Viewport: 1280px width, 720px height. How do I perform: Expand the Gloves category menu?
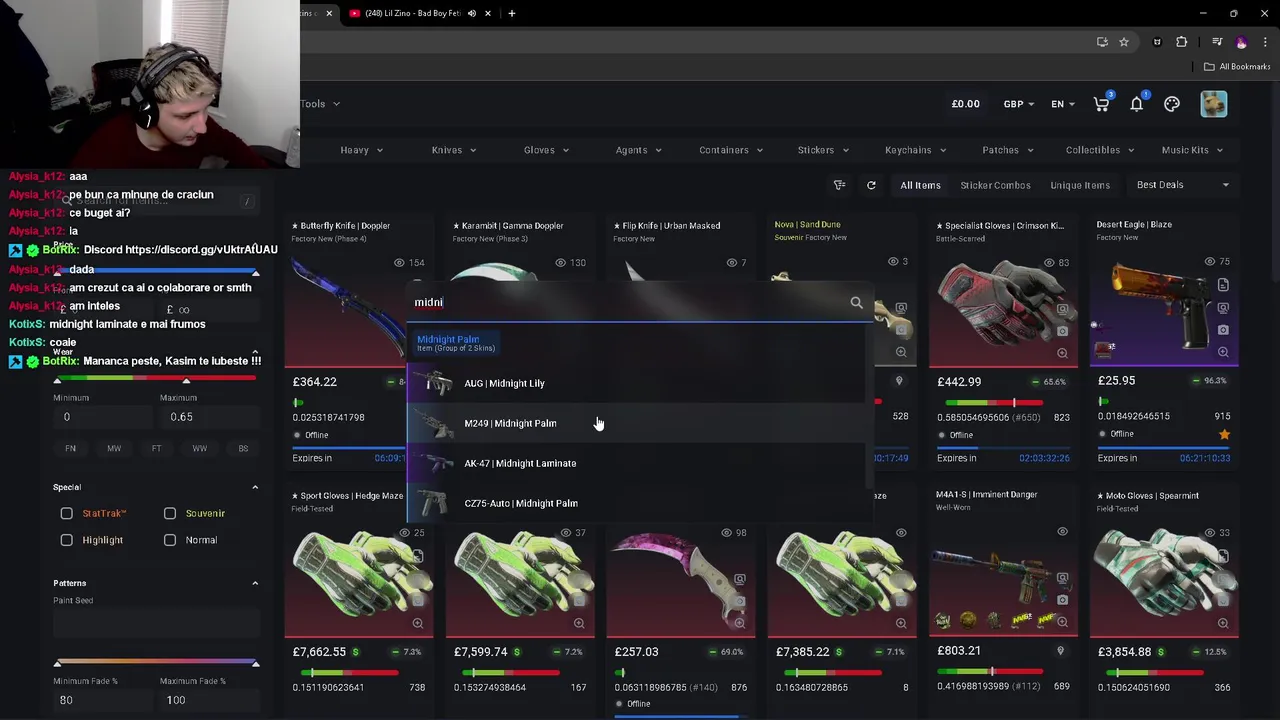tap(546, 150)
